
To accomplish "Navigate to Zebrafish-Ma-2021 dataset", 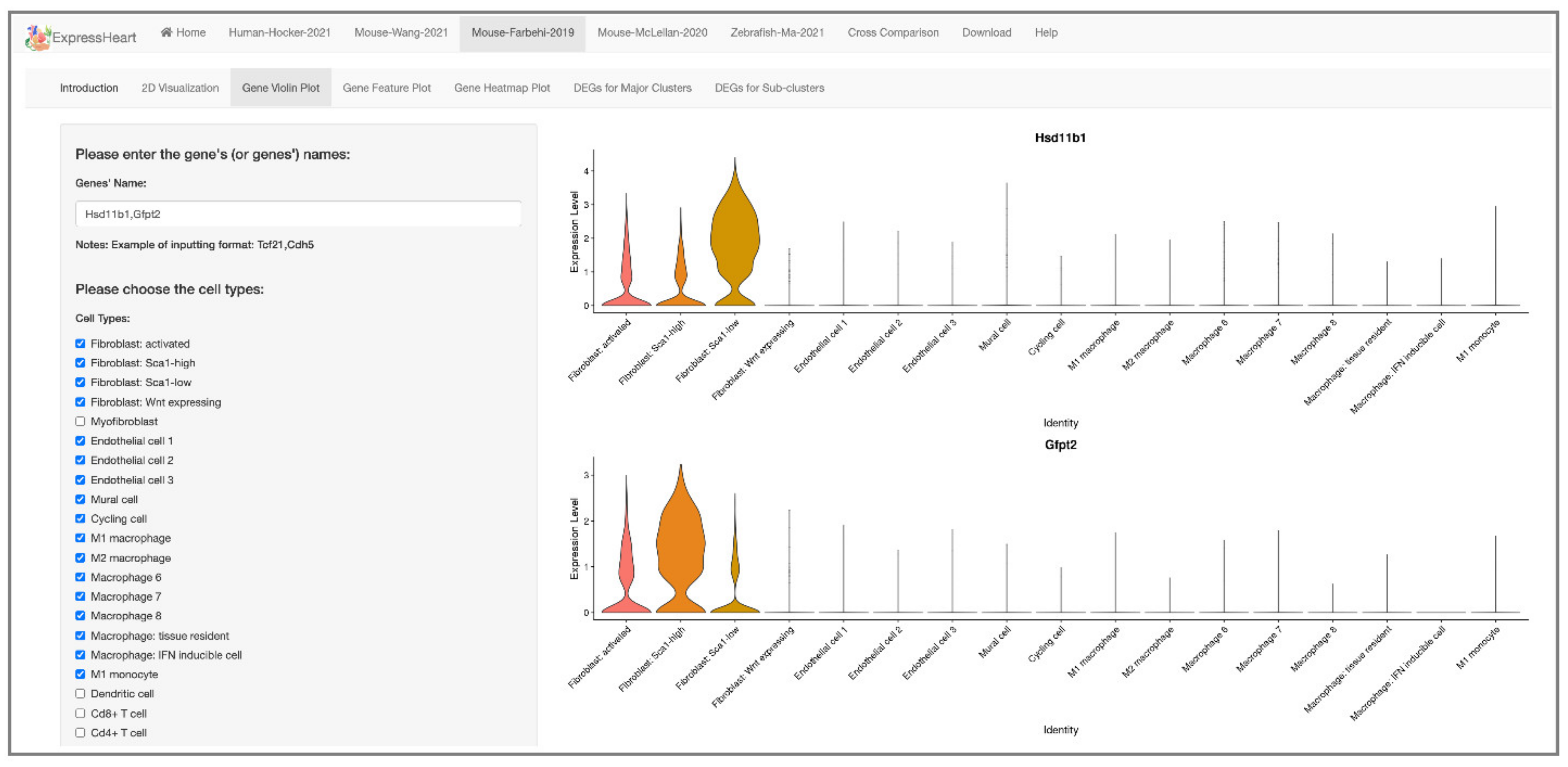I will [777, 32].
